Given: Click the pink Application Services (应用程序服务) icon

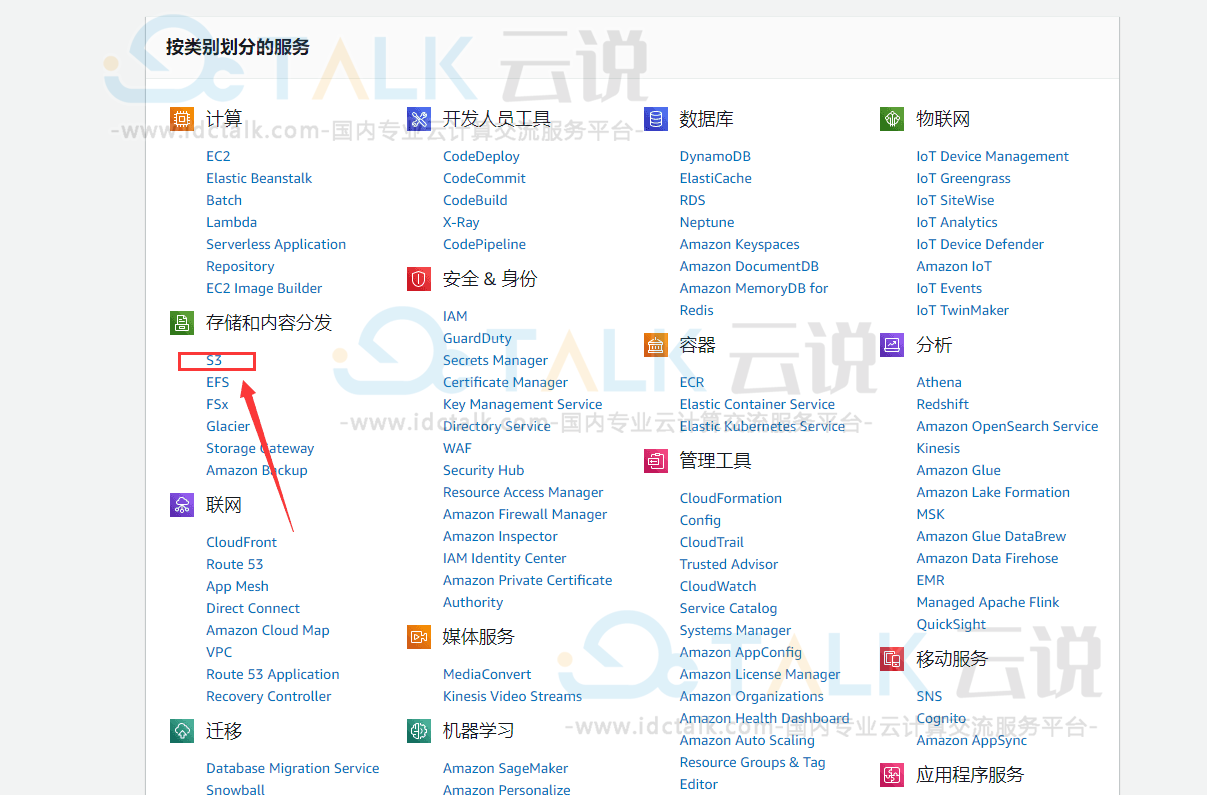Looking at the screenshot, I should (892, 775).
